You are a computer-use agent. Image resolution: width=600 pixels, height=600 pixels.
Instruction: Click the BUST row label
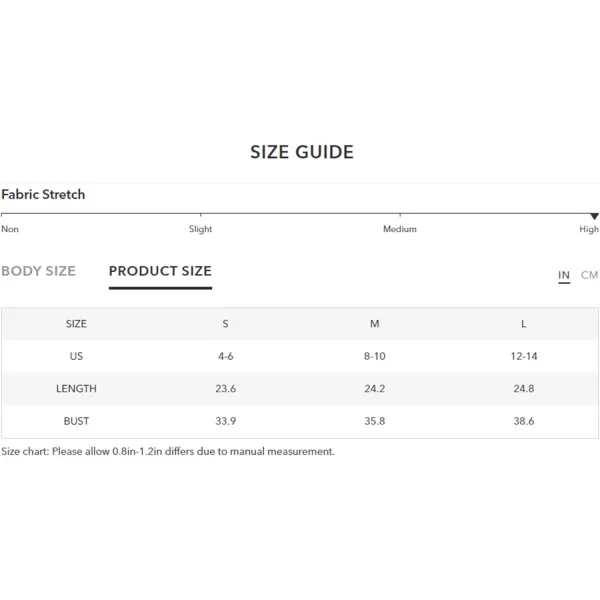pyautogui.click(x=76, y=421)
